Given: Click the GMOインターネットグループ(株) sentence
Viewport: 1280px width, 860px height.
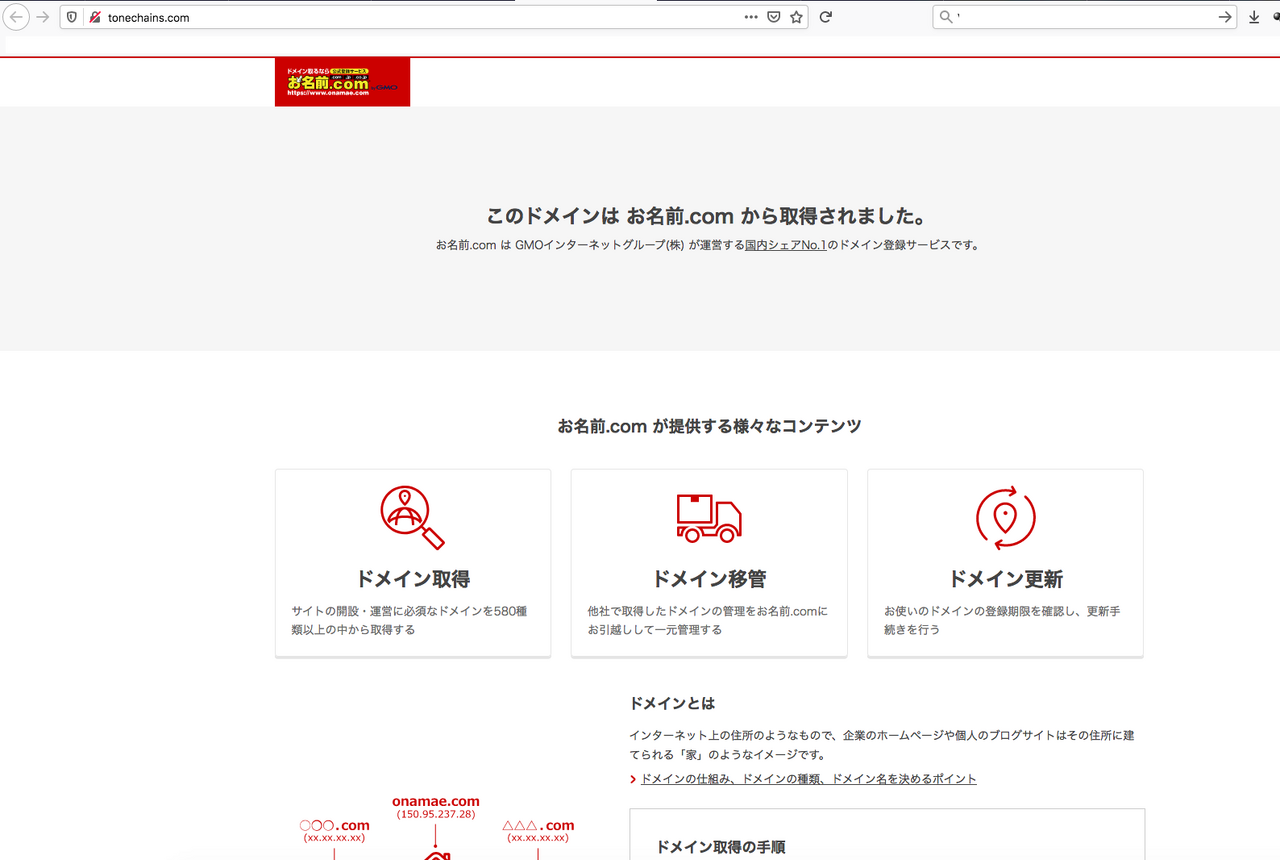Looking at the screenshot, I should tap(708, 245).
